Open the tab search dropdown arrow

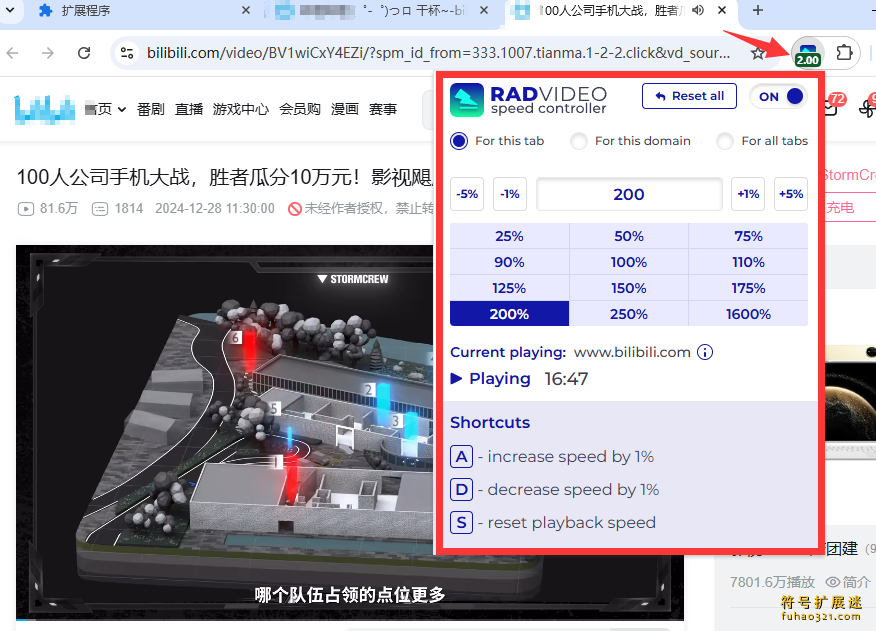tap(10, 10)
